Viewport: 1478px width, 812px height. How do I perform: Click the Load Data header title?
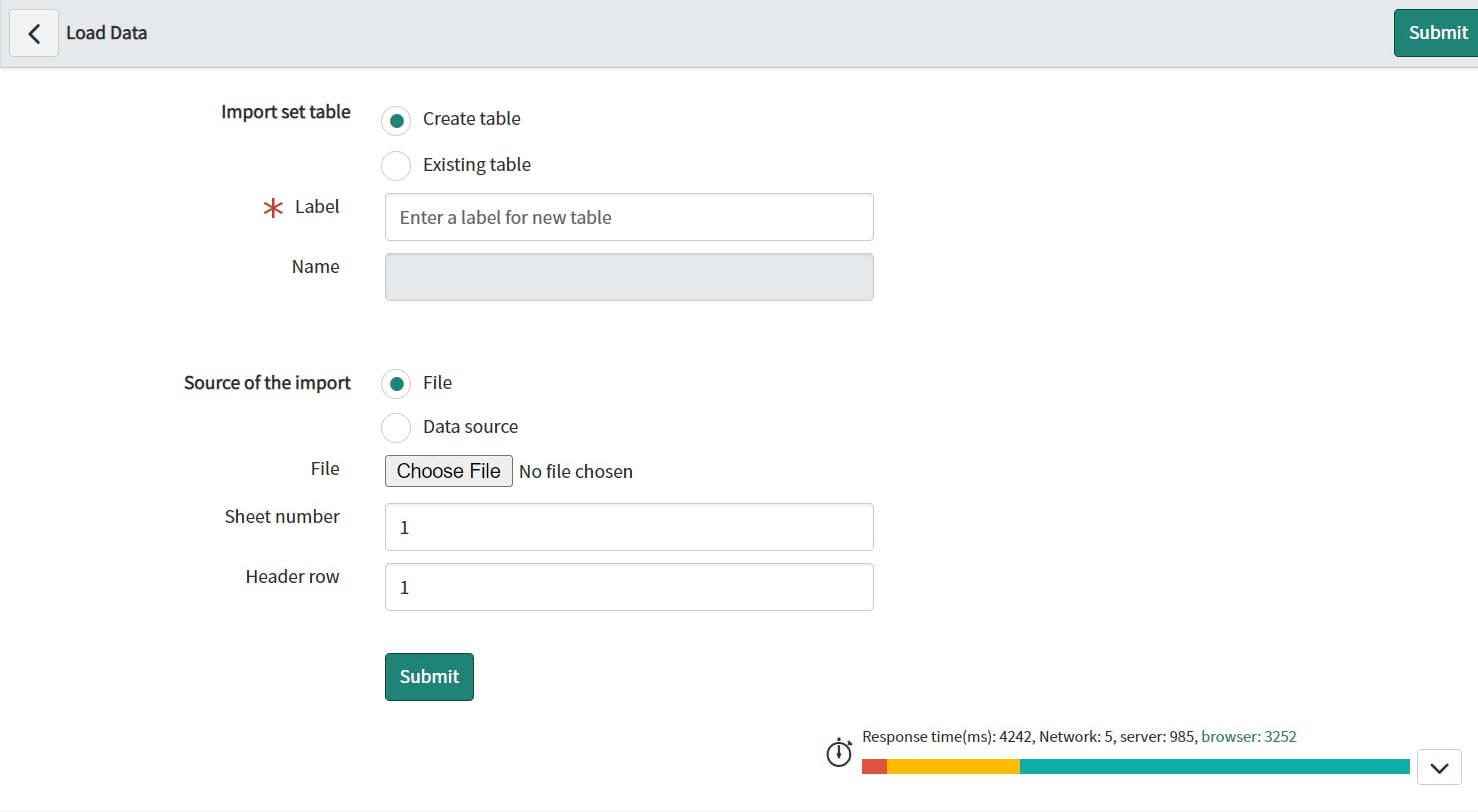click(x=106, y=33)
